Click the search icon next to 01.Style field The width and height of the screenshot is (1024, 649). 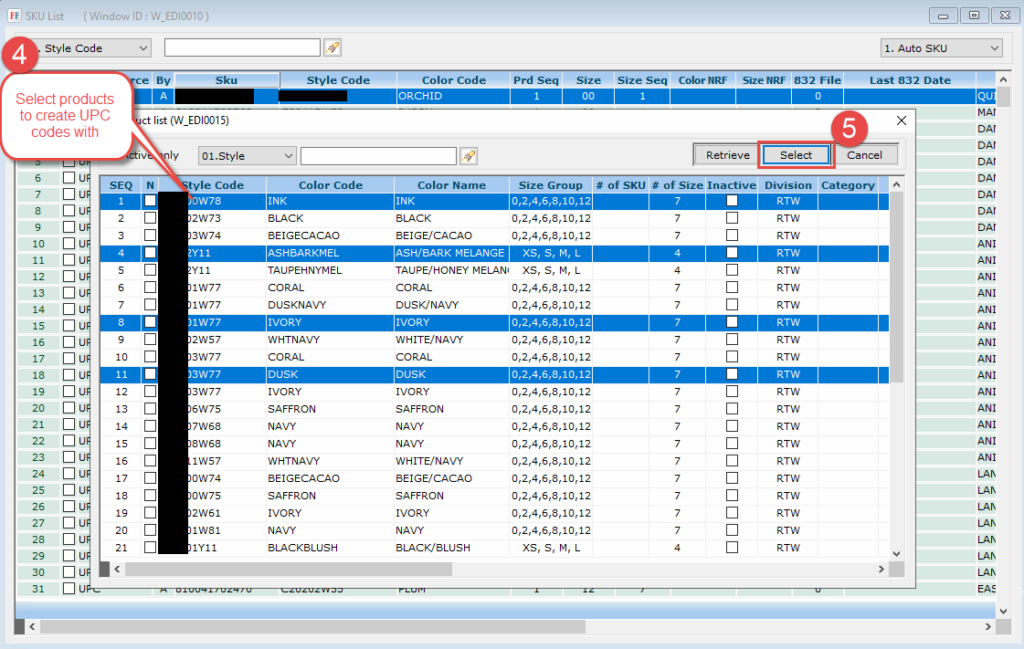(x=468, y=156)
